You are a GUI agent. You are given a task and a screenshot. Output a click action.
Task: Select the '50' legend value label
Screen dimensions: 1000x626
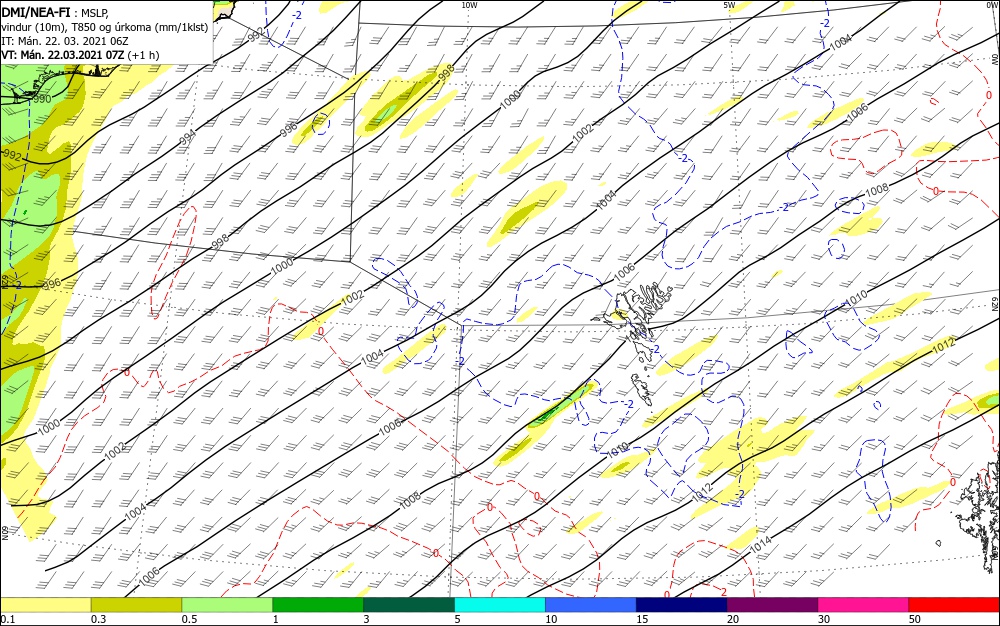point(915,619)
